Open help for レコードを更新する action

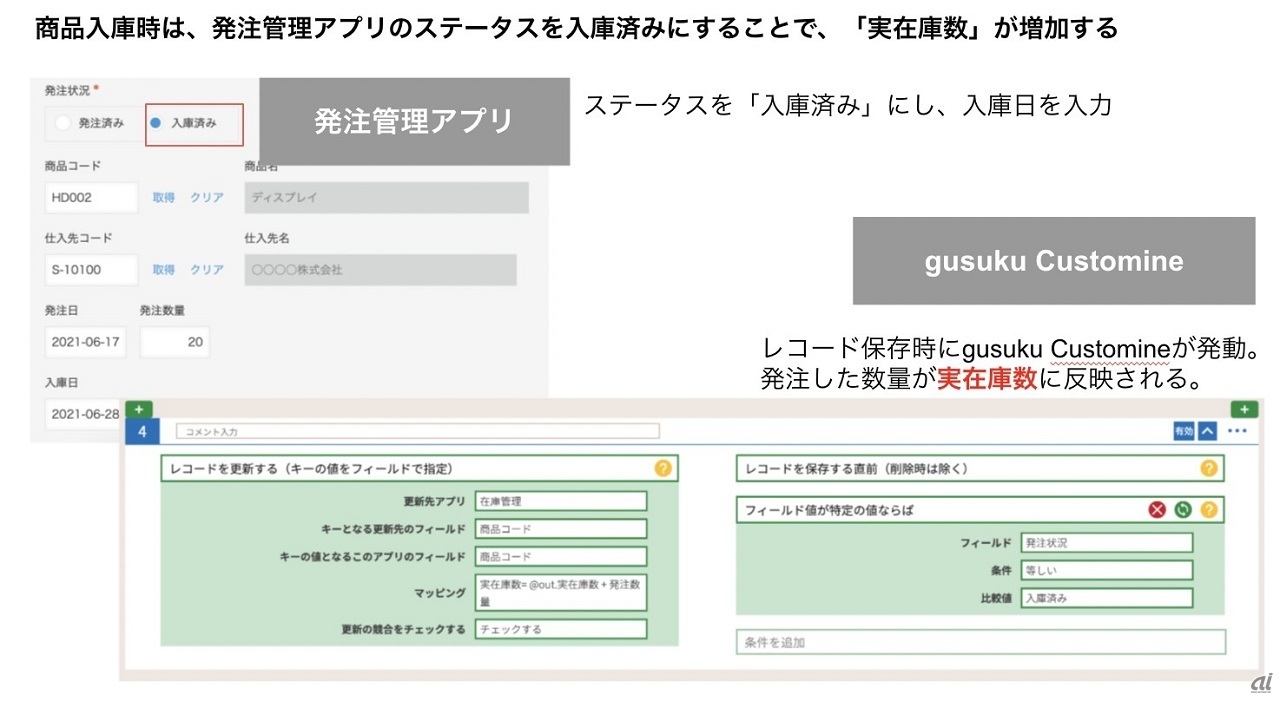pyautogui.click(x=662, y=468)
